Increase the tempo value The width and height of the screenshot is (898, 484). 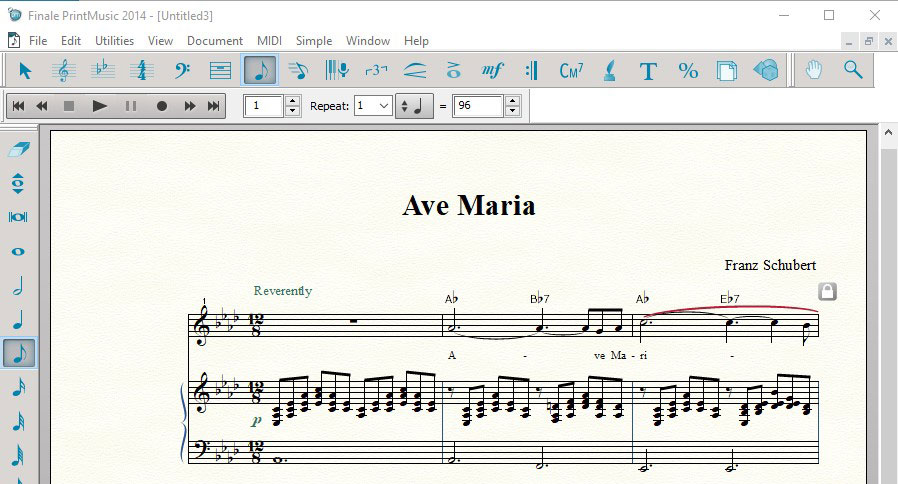click(x=513, y=101)
